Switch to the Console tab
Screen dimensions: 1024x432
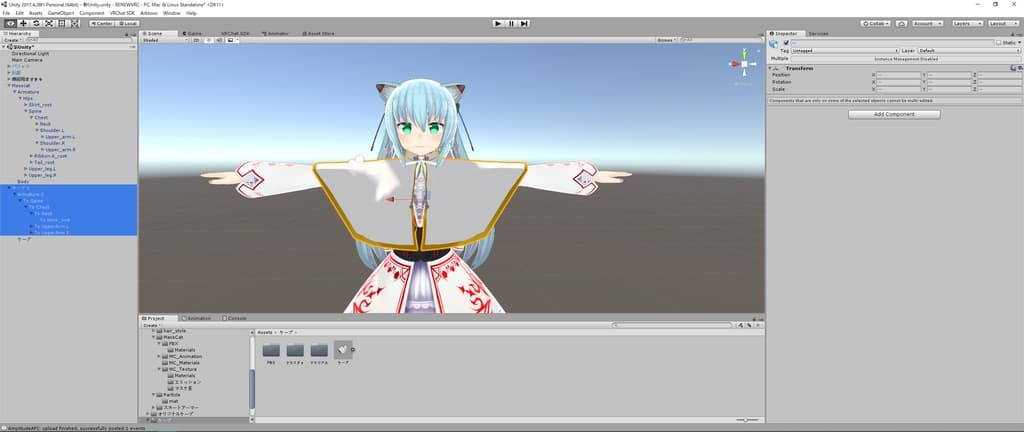pos(235,318)
